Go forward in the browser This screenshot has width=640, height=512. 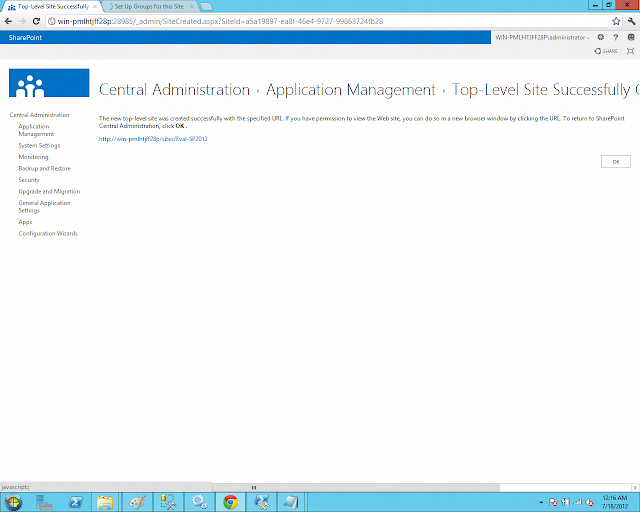point(22,21)
